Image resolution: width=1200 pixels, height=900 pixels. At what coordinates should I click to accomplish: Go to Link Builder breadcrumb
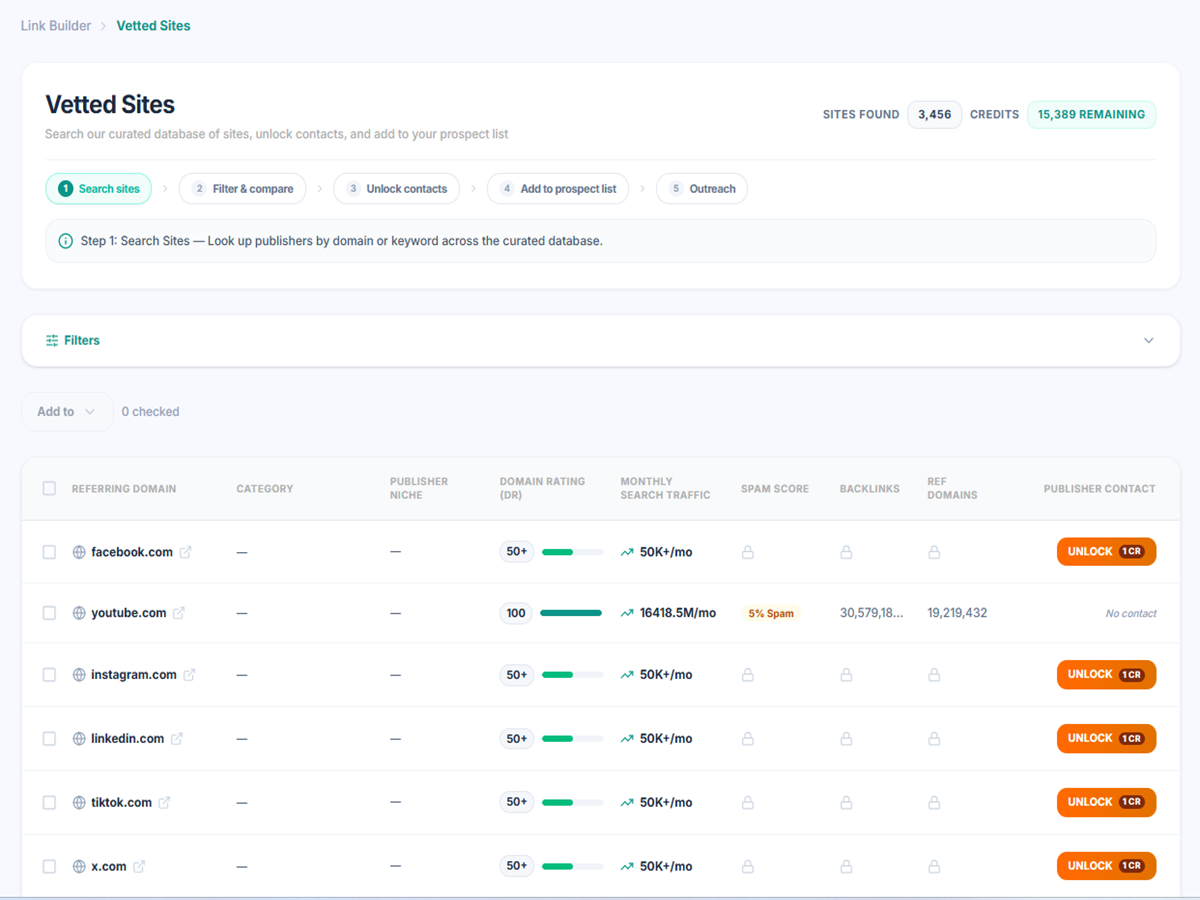pos(56,26)
